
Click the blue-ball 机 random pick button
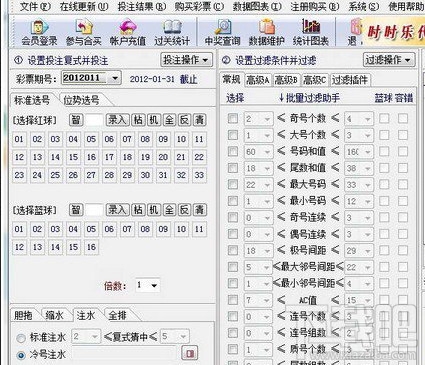[154, 210]
